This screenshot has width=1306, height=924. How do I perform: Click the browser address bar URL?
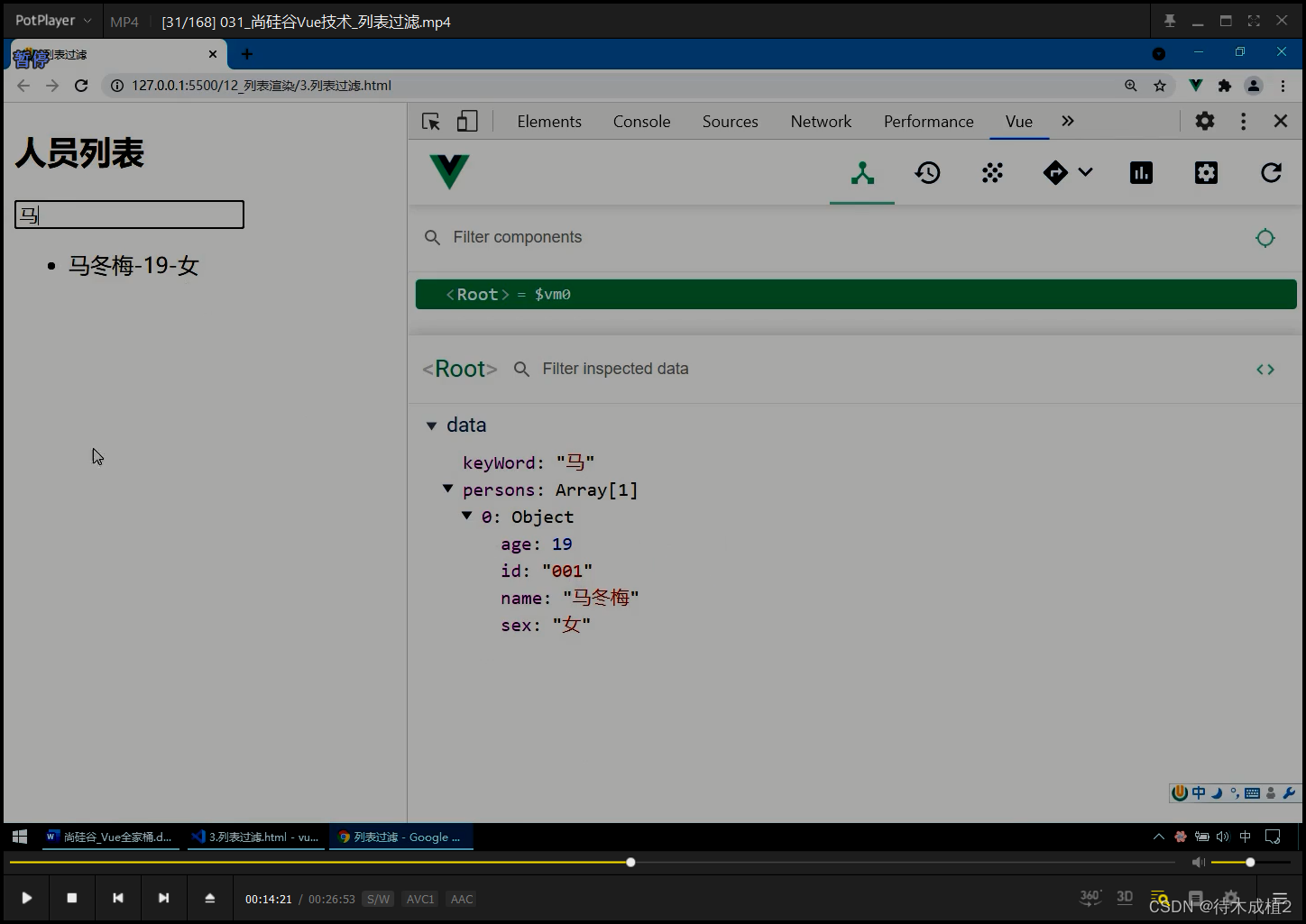tap(262, 86)
